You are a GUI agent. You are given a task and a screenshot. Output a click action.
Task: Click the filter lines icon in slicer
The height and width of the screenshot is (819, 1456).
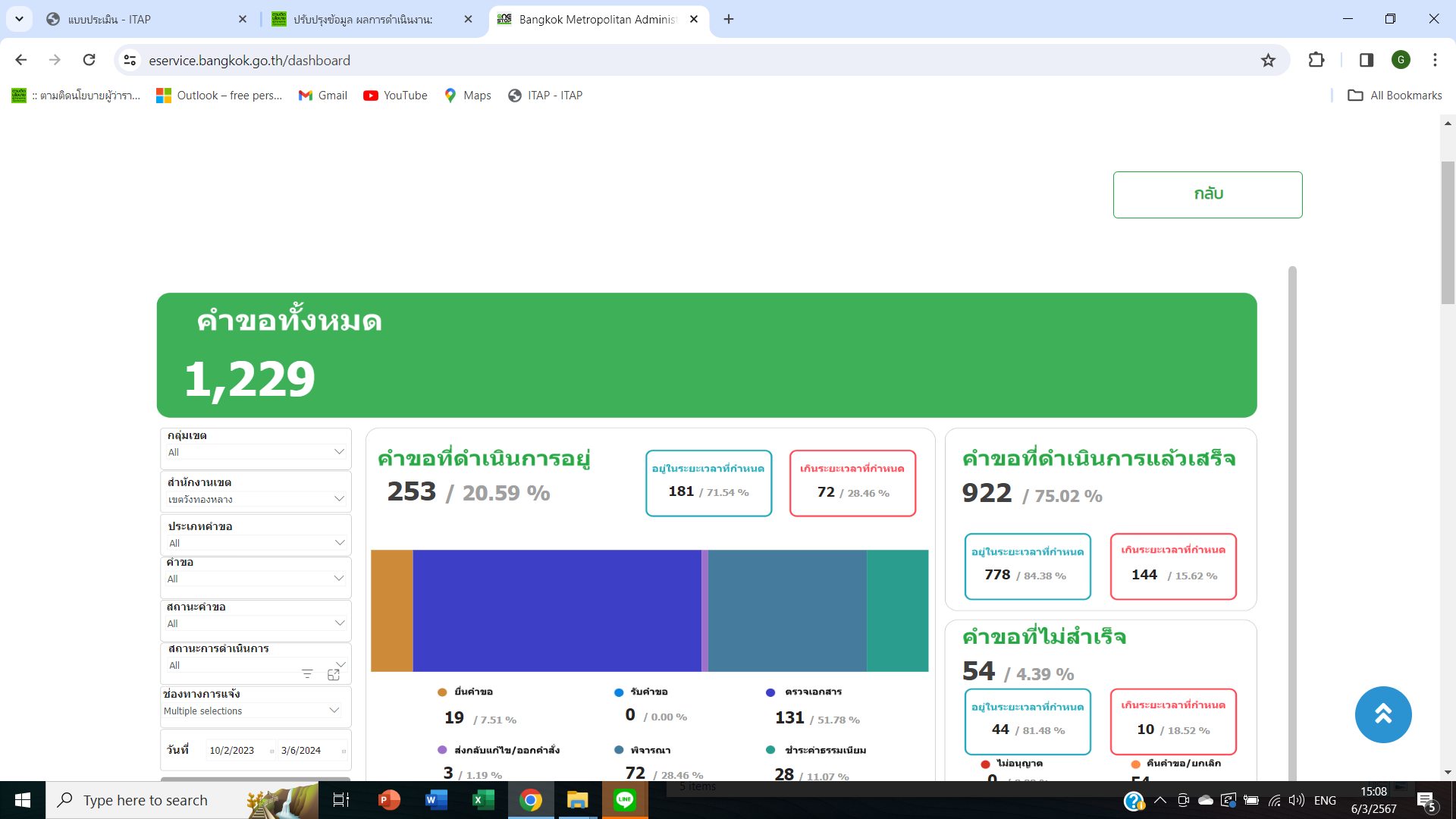click(307, 674)
